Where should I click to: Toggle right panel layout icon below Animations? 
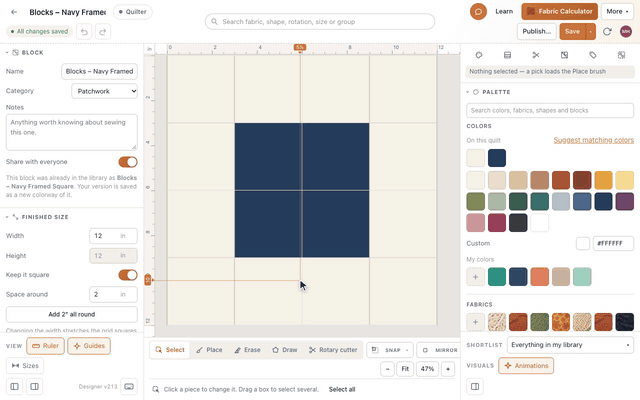coord(475,386)
